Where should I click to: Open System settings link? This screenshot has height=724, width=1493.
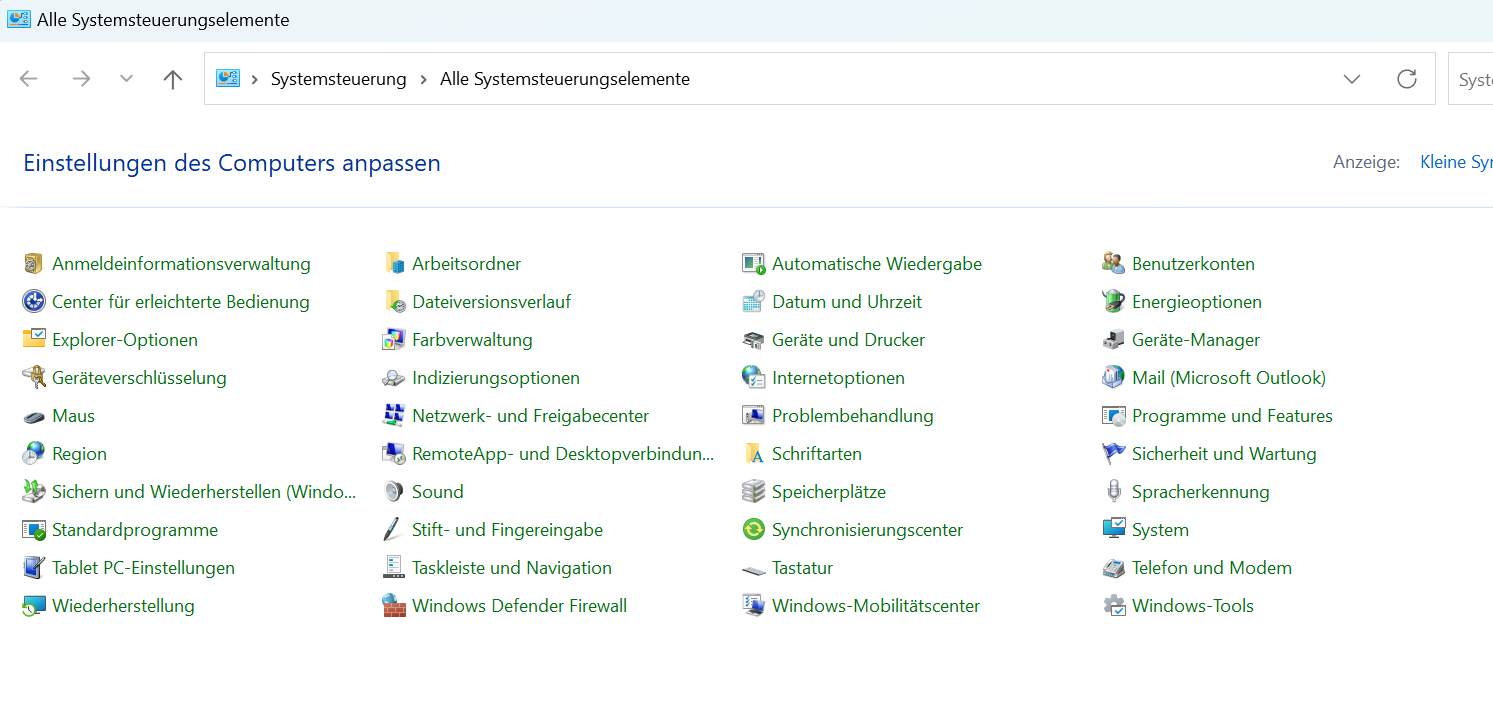[x=1160, y=530]
